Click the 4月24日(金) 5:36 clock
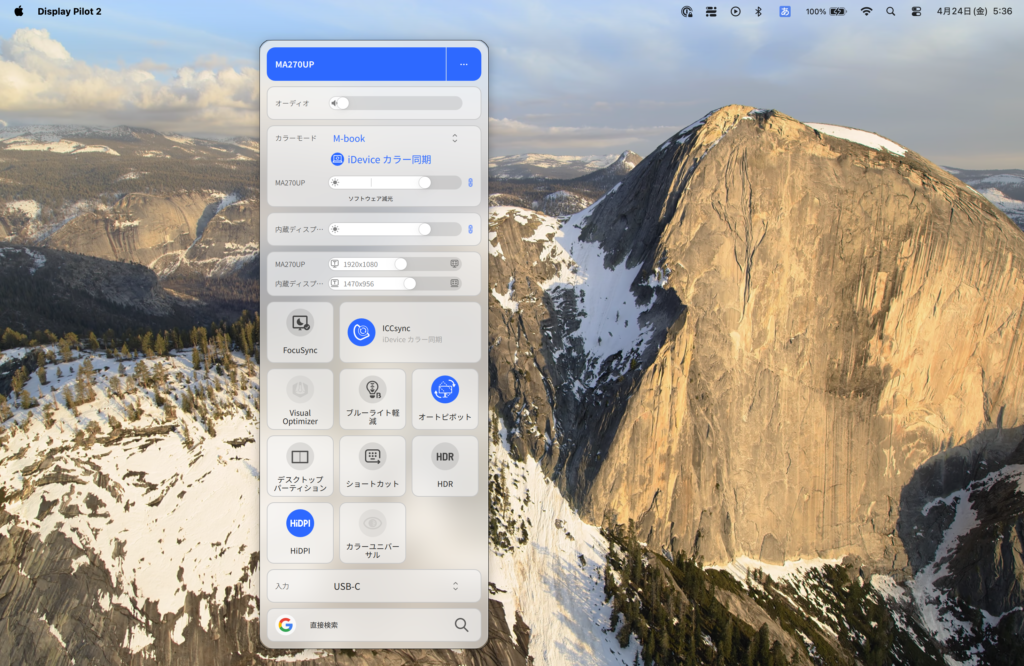This screenshot has height=666, width=1024. pyautogui.click(x=974, y=11)
